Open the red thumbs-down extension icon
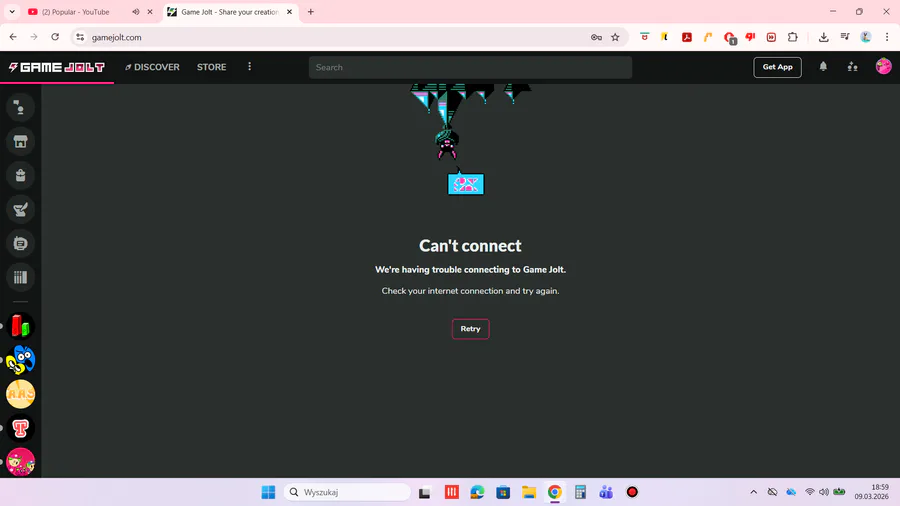This screenshot has height=506, width=900. click(750, 37)
